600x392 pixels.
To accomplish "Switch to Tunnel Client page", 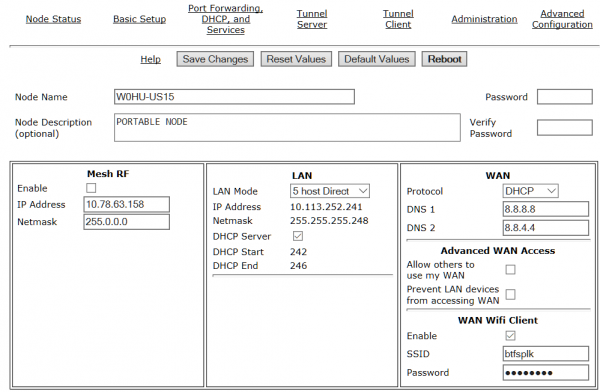I will (398, 19).
